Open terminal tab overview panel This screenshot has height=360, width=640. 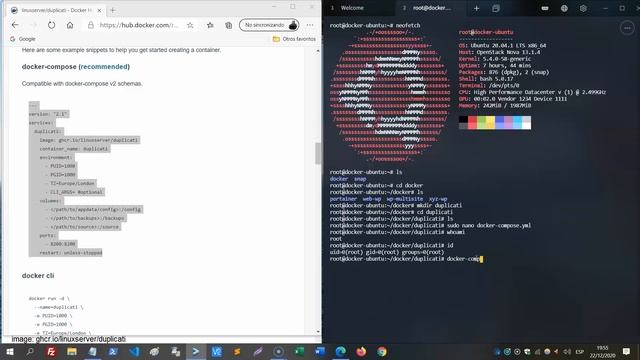tap(496, 8)
